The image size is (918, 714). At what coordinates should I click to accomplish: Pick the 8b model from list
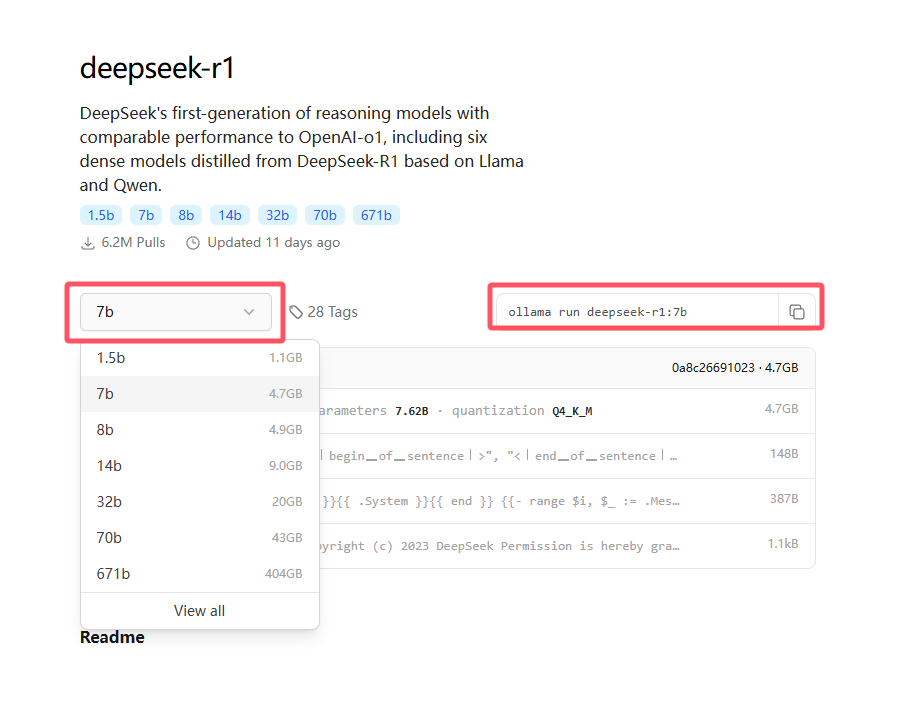pos(200,430)
